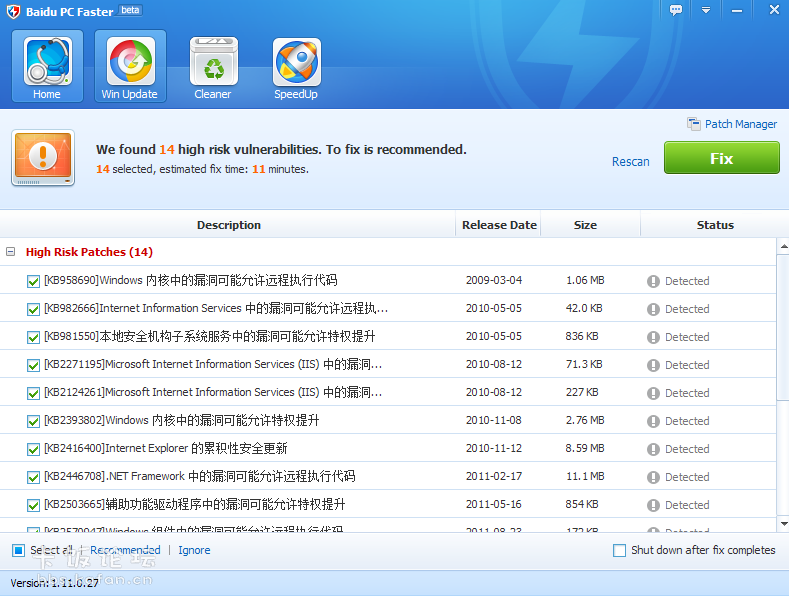Click the list scrollbar down arrow
The image size is (789, 596).
click(x=783, y=524)
